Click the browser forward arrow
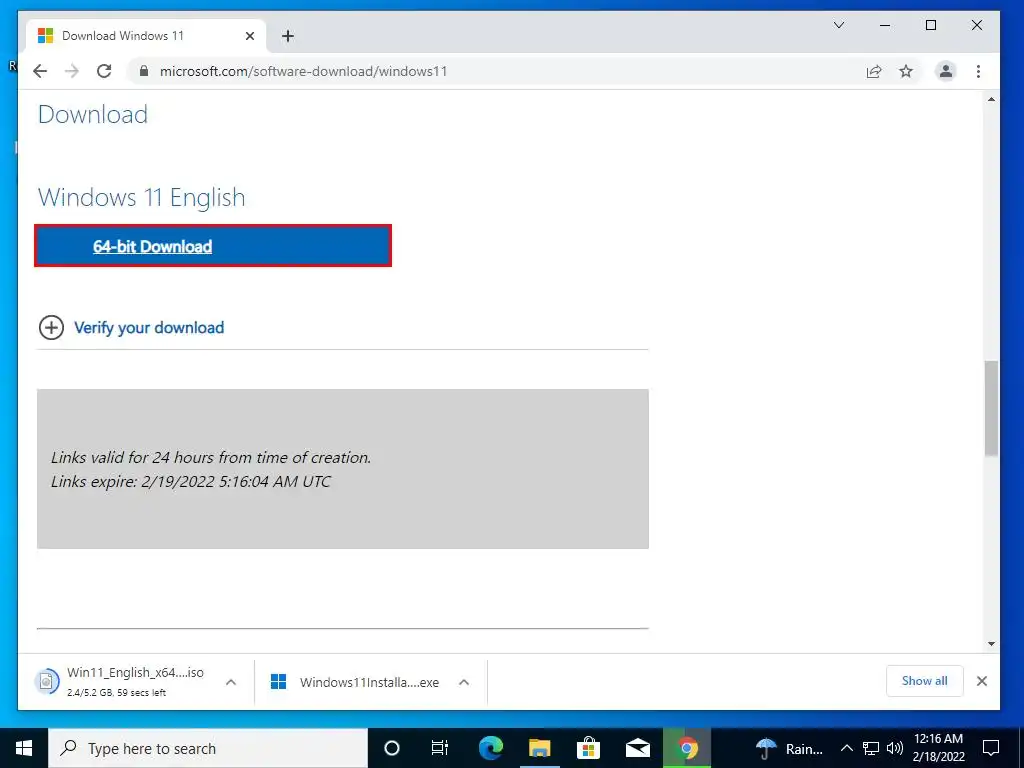The width and height of the screenshot is (1024, 768). 72,71
